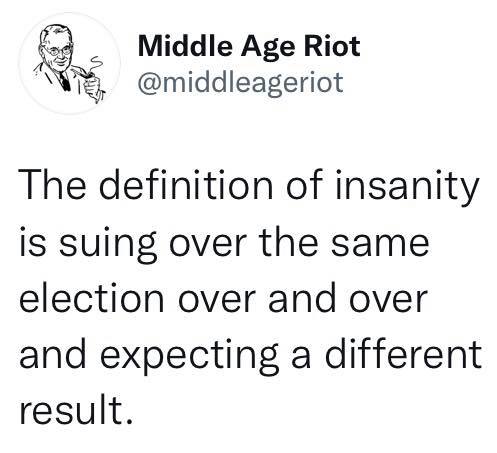Viewport: 497px width, 453px height.
Task: Open the Middle Age Riot profile avatar
Action: (69, 64)
